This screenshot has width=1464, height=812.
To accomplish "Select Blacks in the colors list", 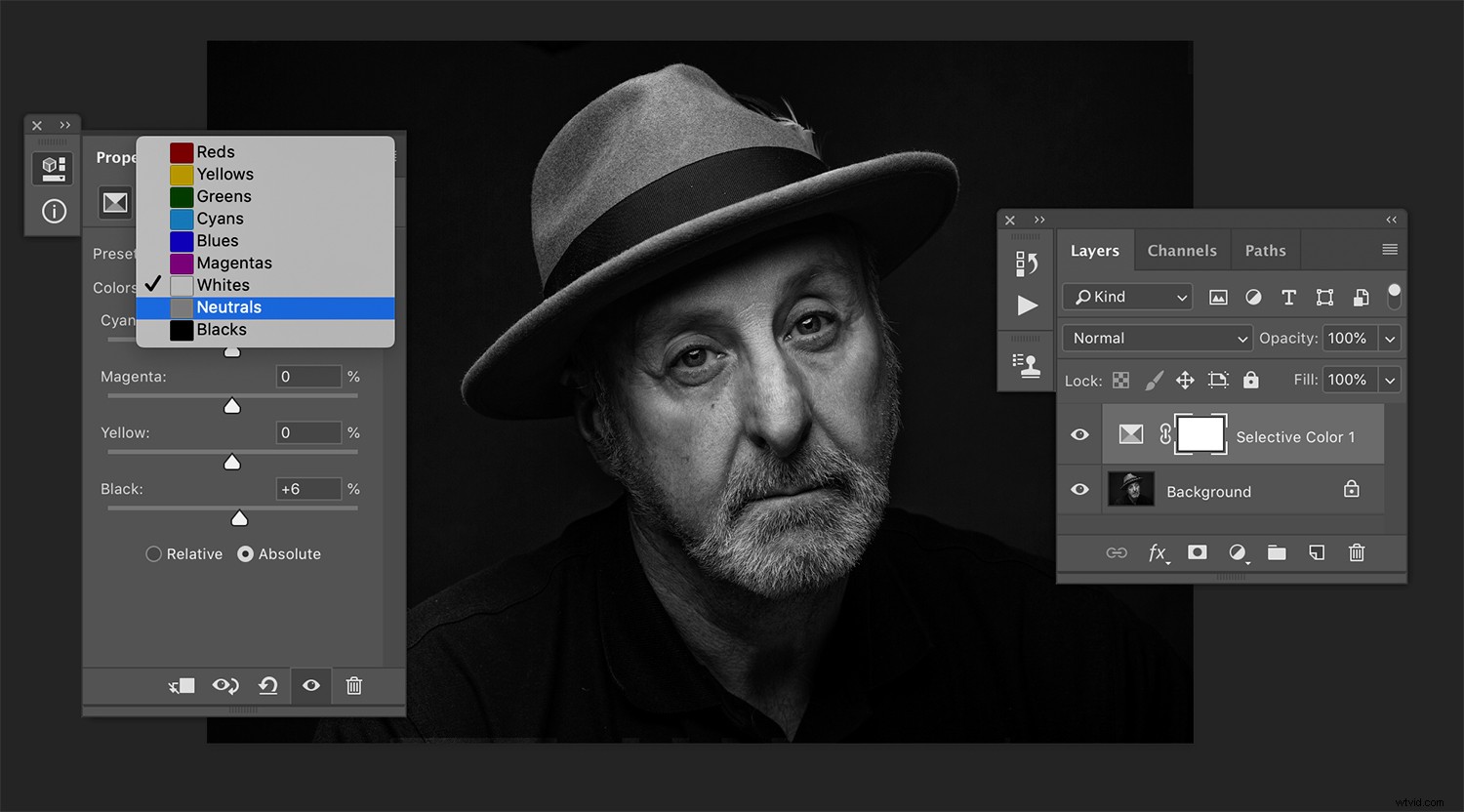I will pyautogui.click(x=221, y=330).
